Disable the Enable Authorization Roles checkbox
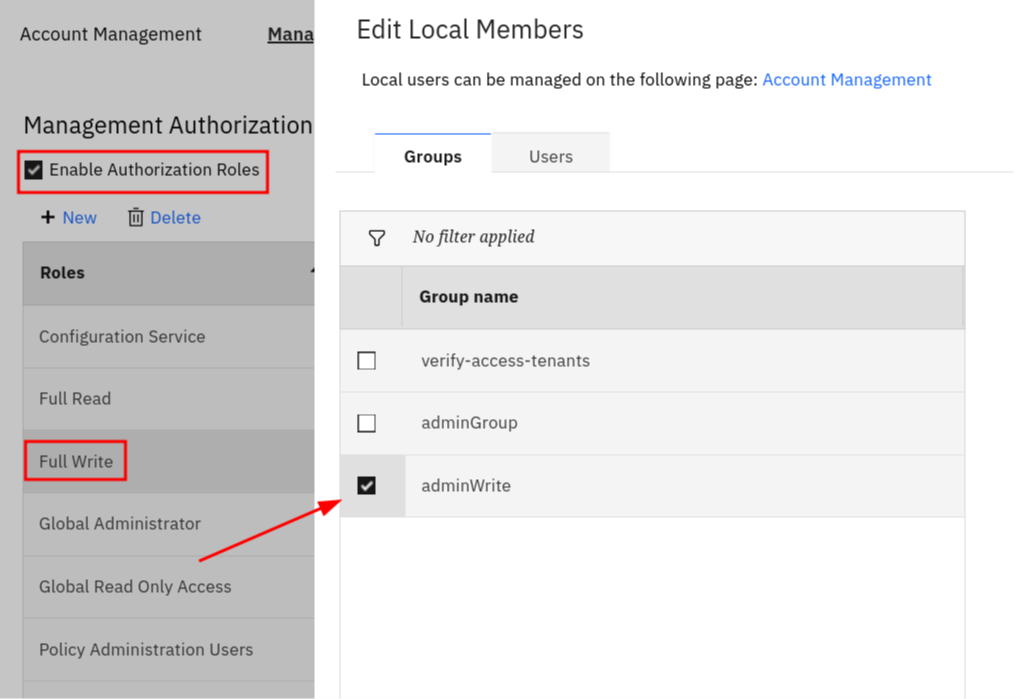The width and height of the screenshot is (1021, 699). pyautogui.click(x=33, y=169)
